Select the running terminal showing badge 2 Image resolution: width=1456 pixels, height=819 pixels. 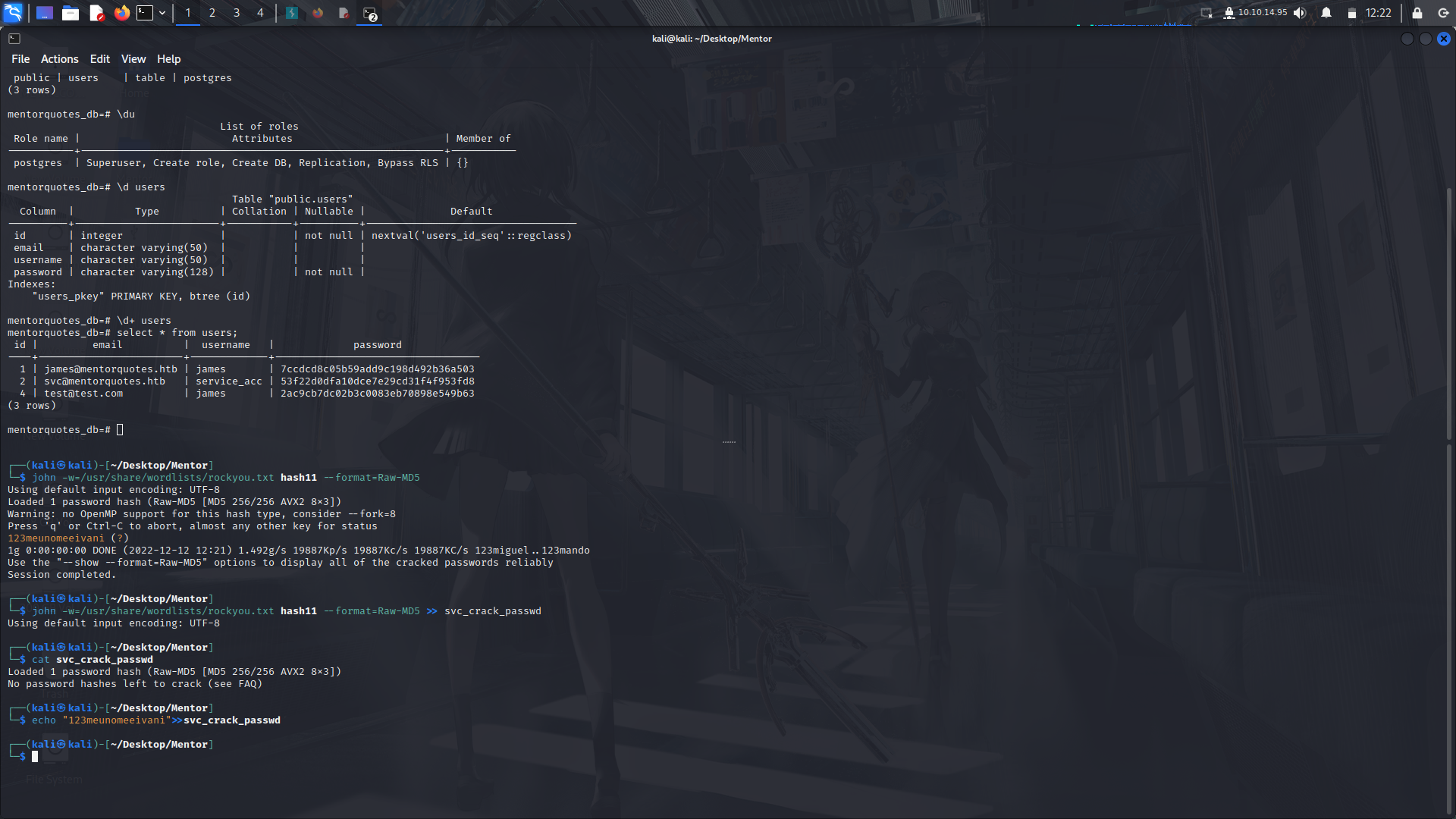pos(369,13)
